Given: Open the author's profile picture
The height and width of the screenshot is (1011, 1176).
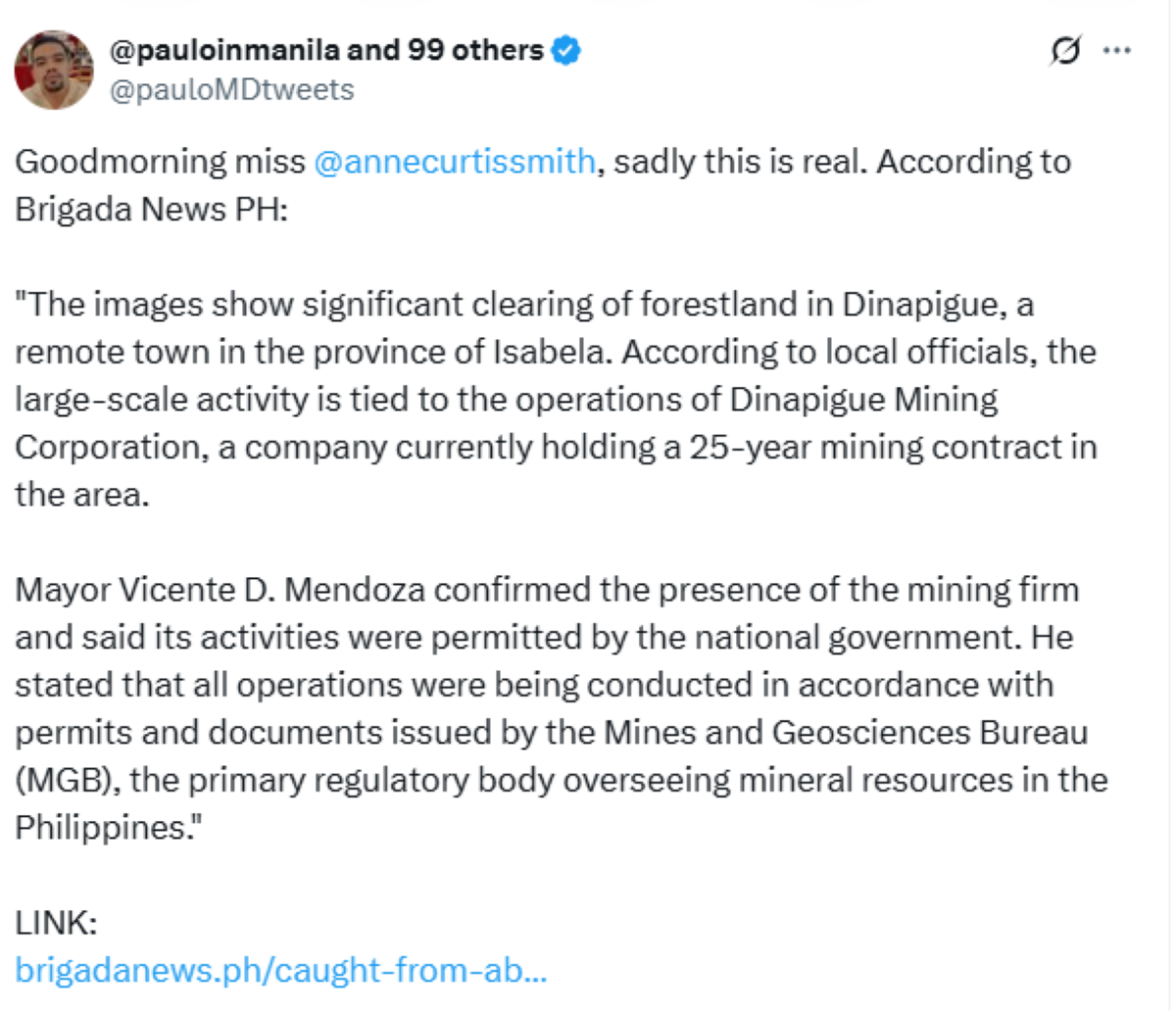Looking at the screenshot, I should coord(53,70).
